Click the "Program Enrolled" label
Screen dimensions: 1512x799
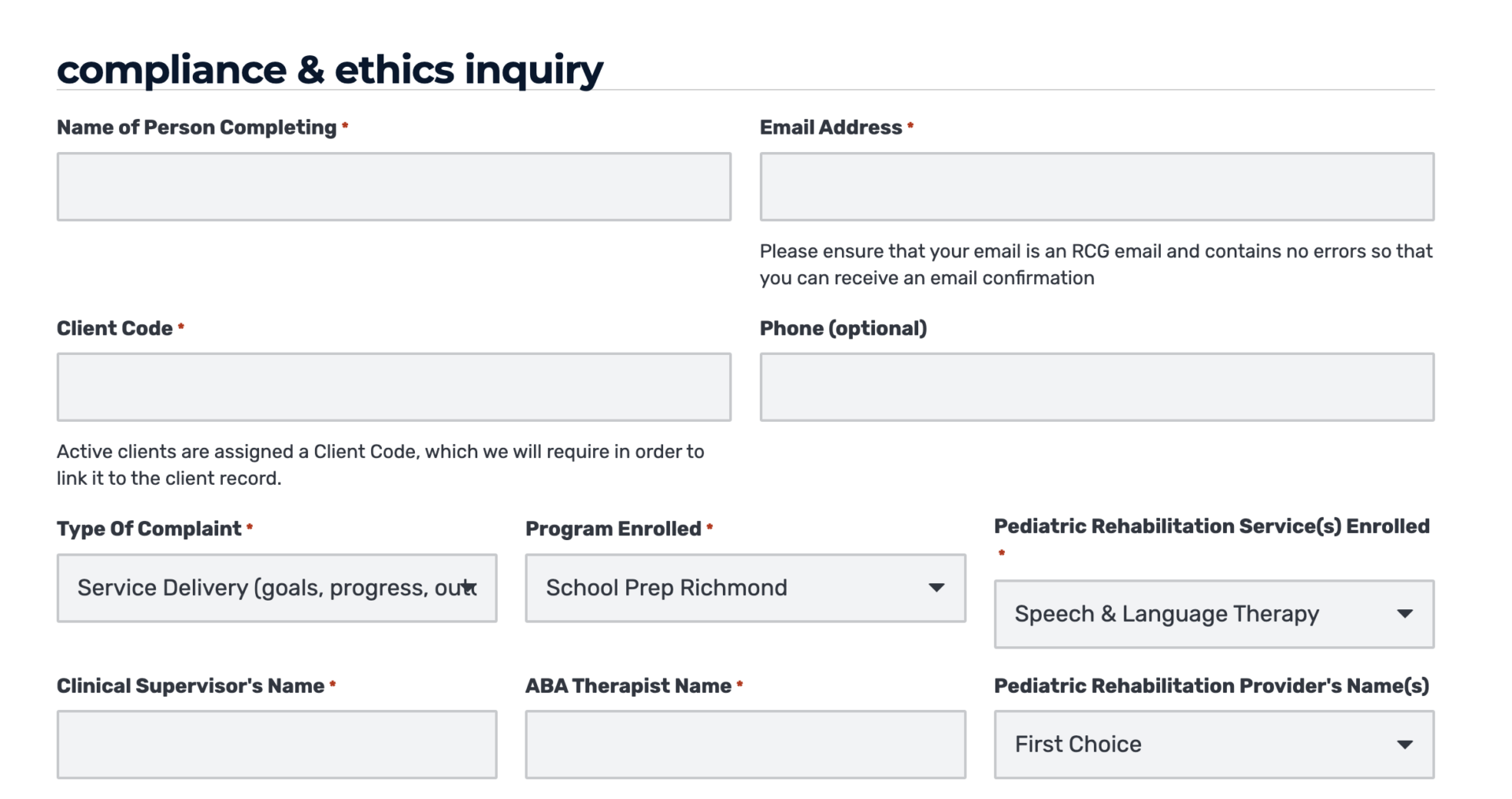tap(613, 529)
